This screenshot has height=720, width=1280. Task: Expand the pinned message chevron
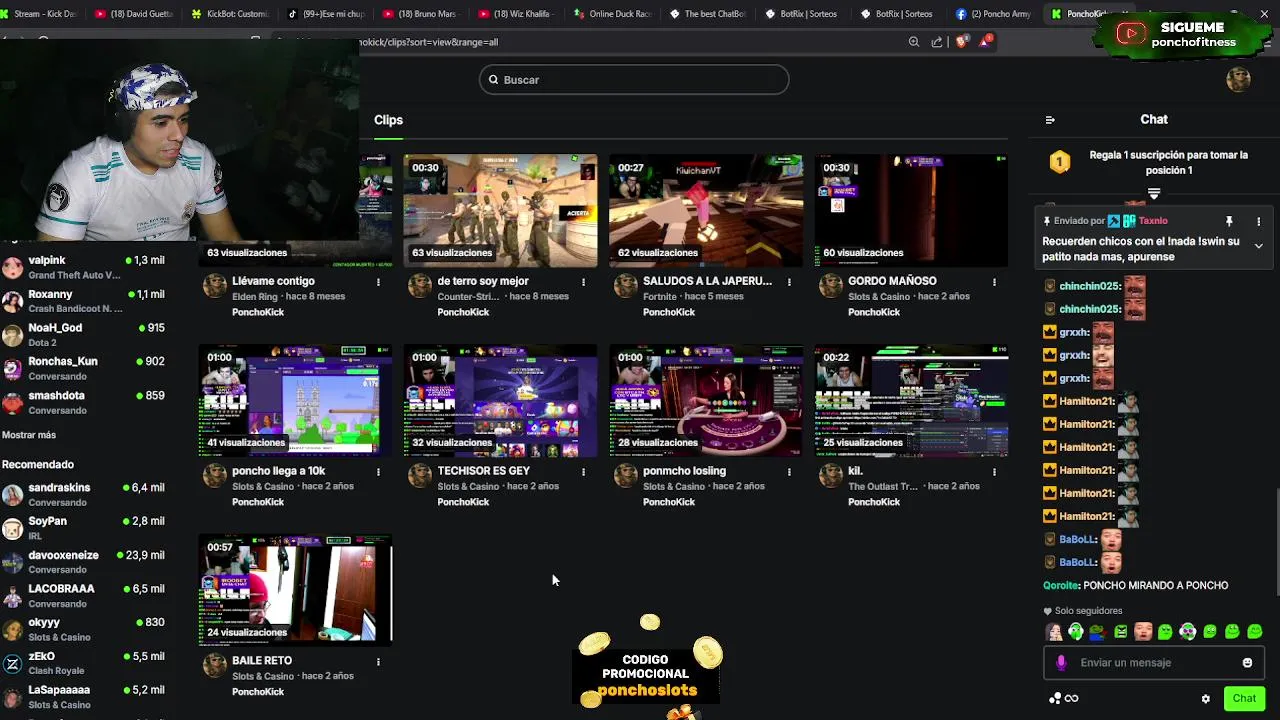tap(1258, 246)
